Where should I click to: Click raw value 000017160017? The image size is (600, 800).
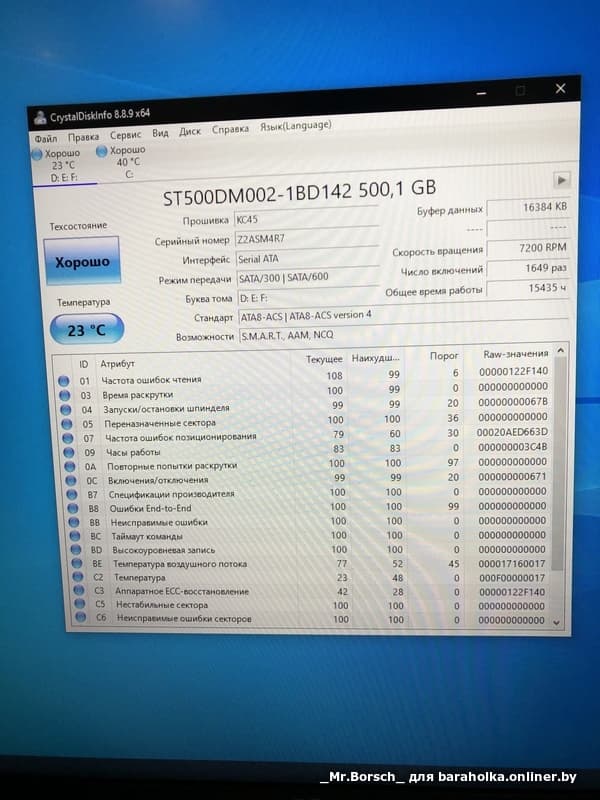(x=512, y=563)
